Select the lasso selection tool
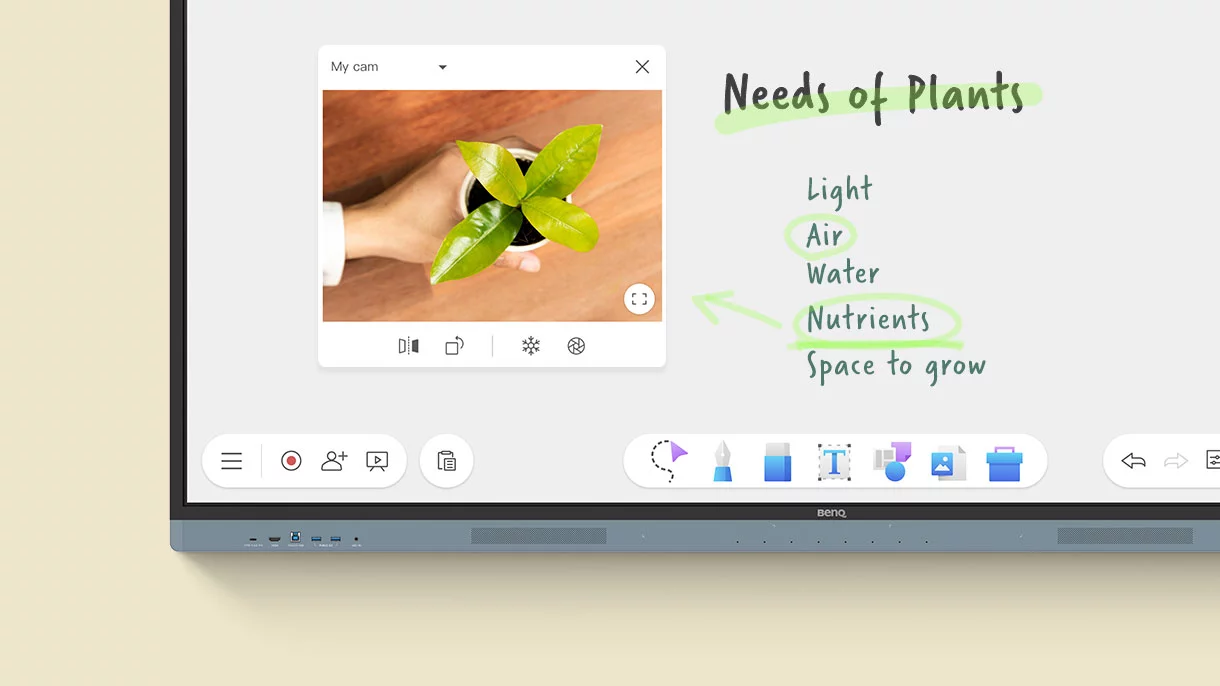The height and width of the screenshot is (686, 1220). [668, 461]
